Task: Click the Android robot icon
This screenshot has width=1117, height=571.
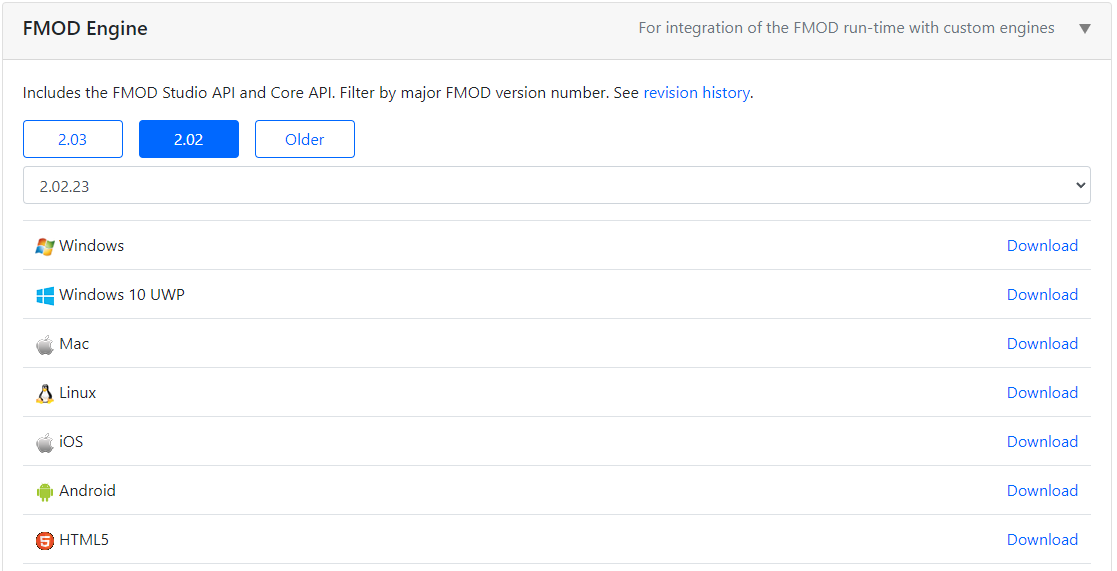Action: [45, 491]
